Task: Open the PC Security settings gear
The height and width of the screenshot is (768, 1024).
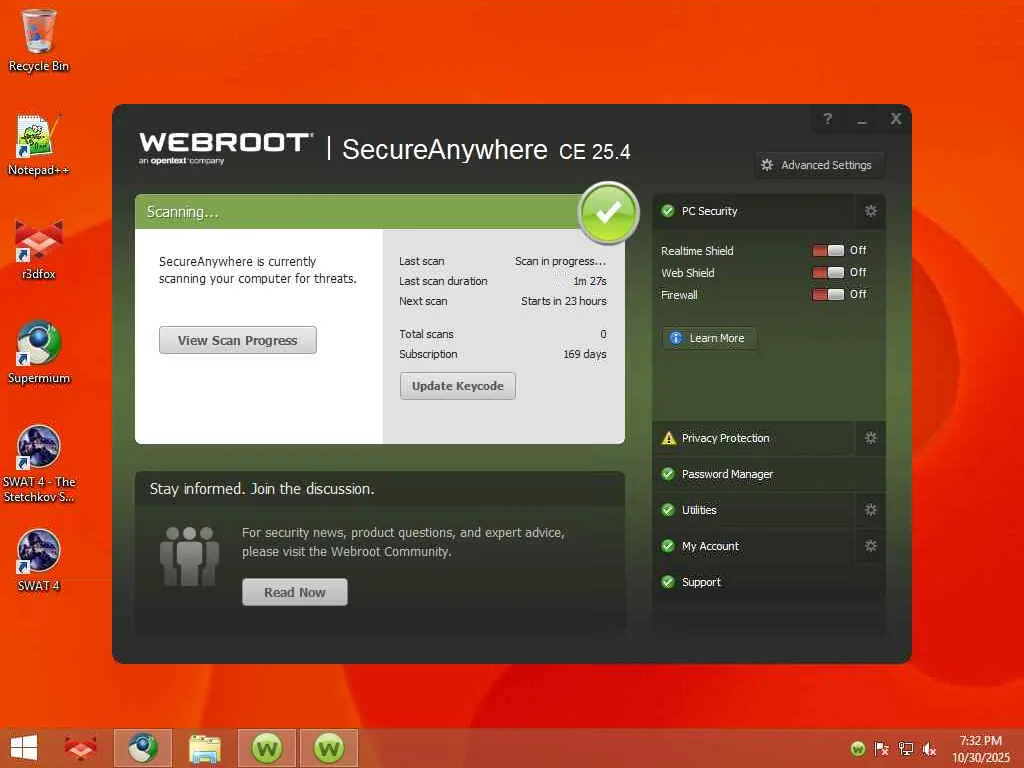Action: 871,211
